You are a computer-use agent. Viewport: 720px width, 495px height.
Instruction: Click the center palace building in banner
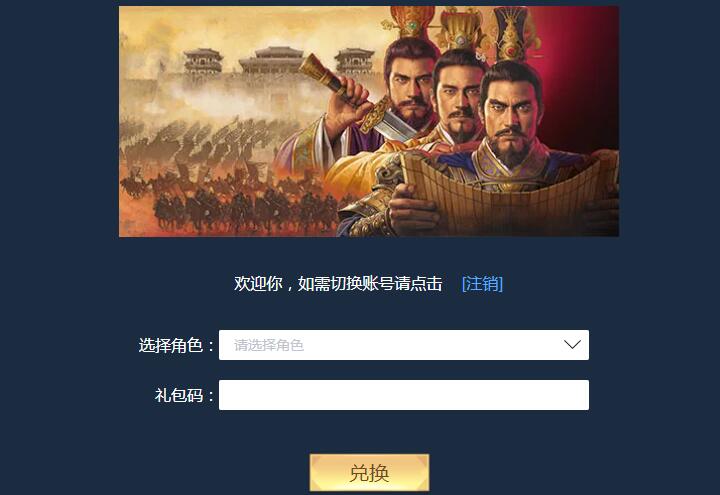tap(271, 59)
